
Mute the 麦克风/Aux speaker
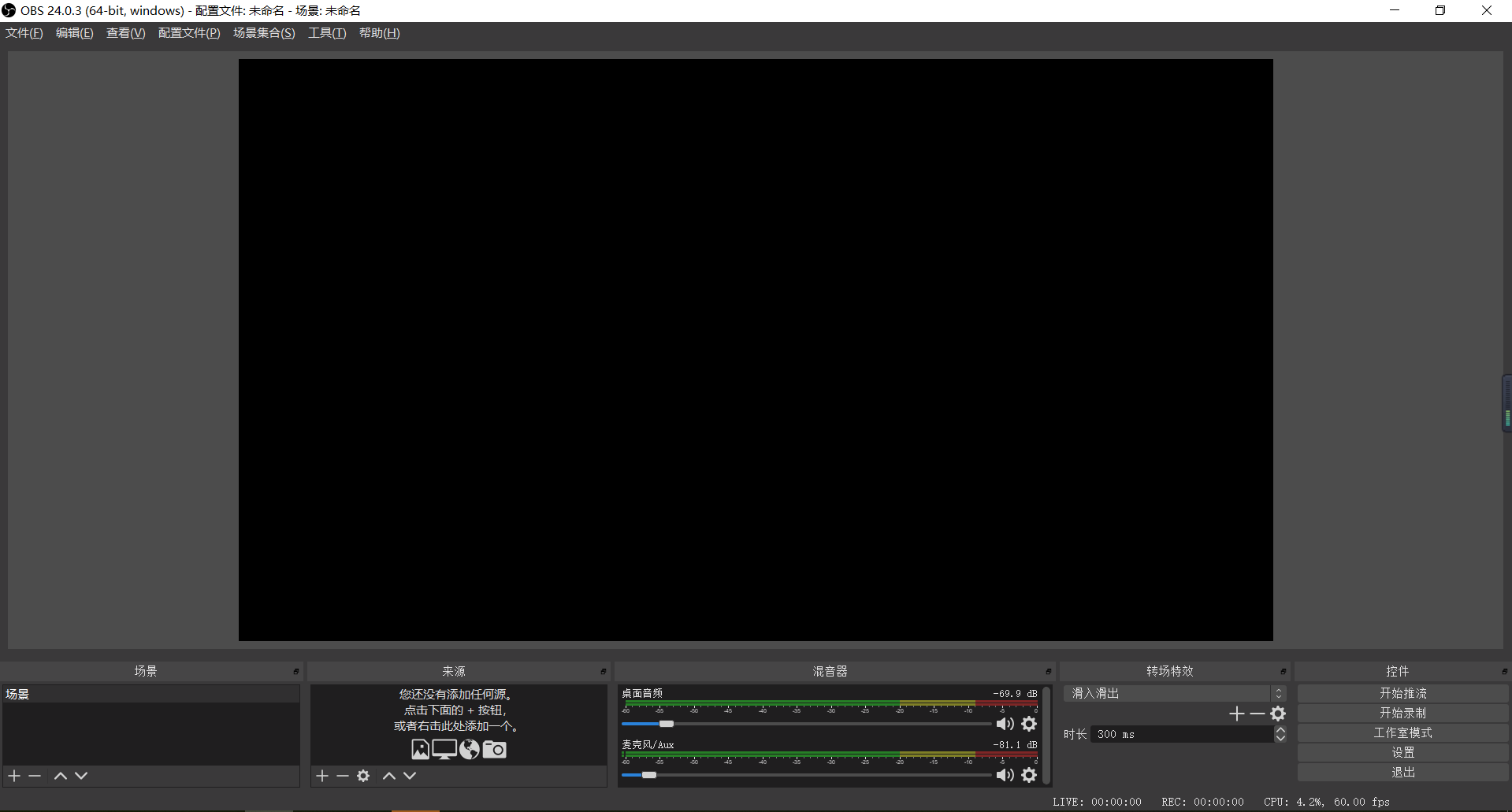coord(1005,775)
